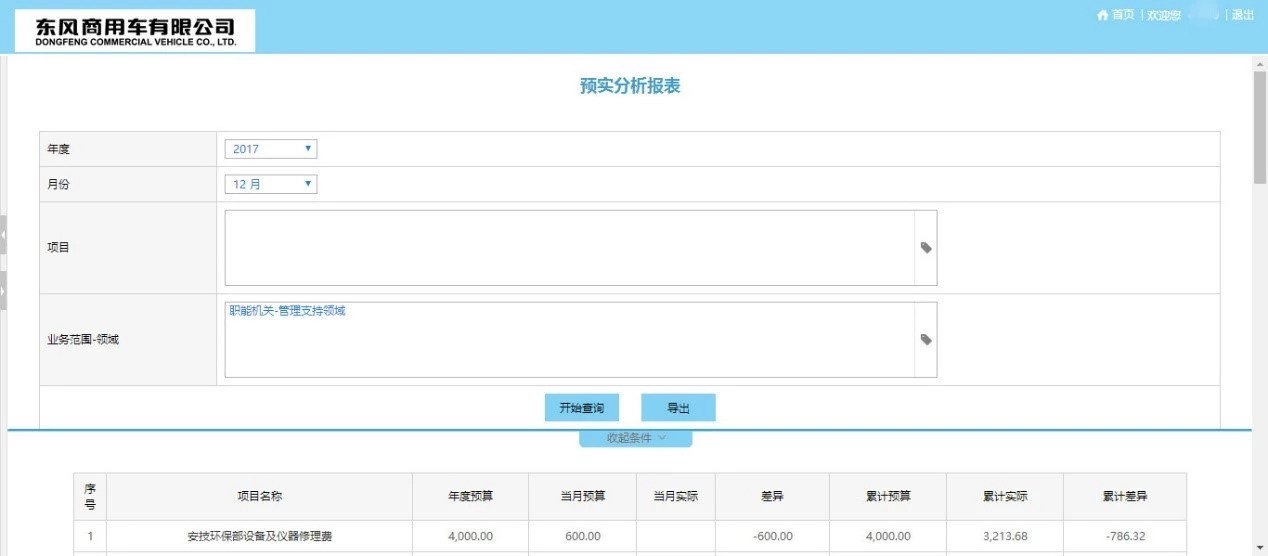The image size is (1268, 556).
Task: Open the 年度 dropdown showing 2017
Action: [x=270, y=149]
